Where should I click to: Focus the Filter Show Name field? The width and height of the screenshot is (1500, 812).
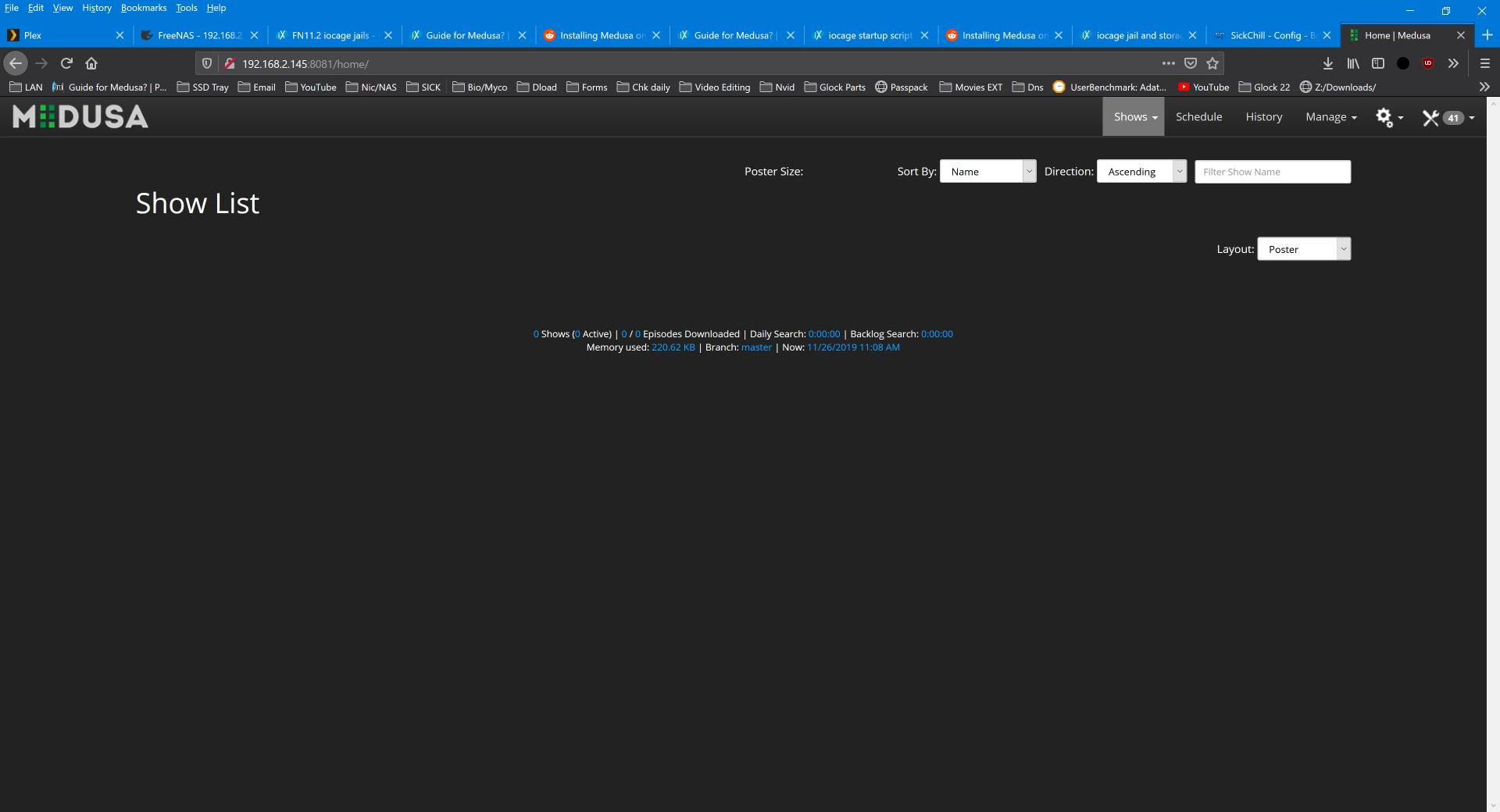[x=1272, y=172]
